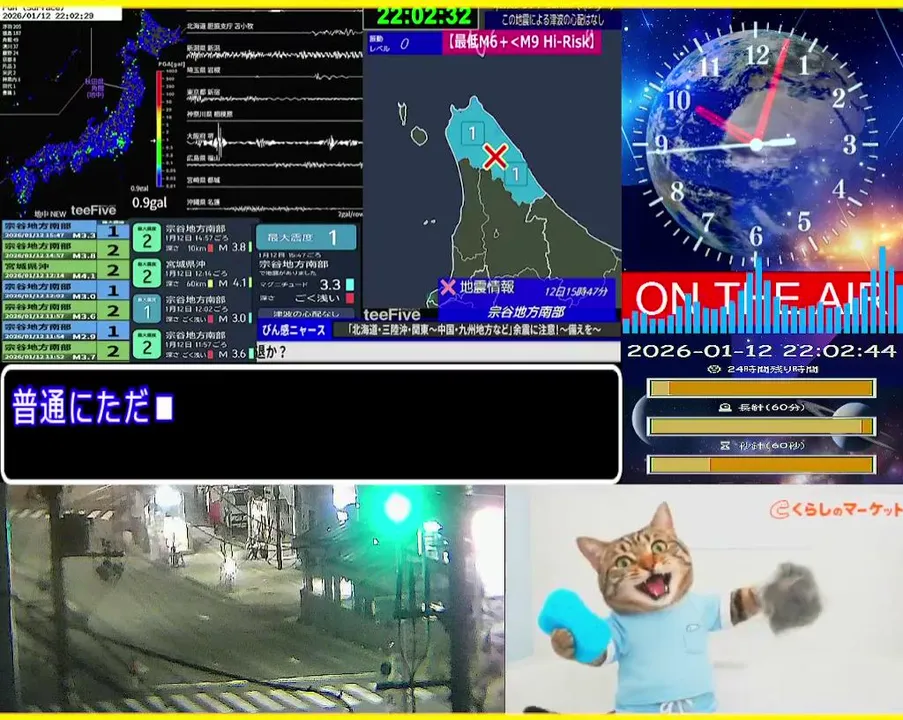Click the red X epicenter marker on the map
Viewport: 903px width, 720px height.
click(495, 156)
